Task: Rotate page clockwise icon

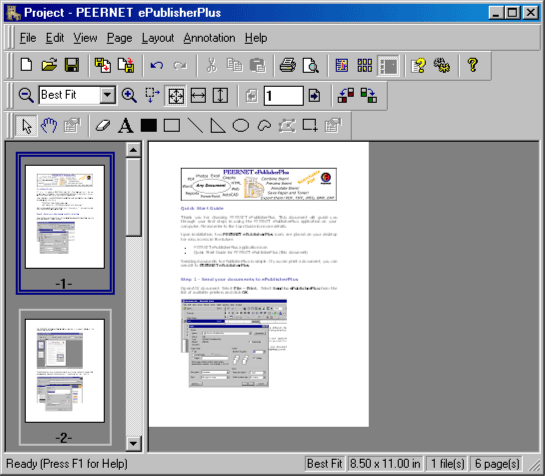Action: 368,95
